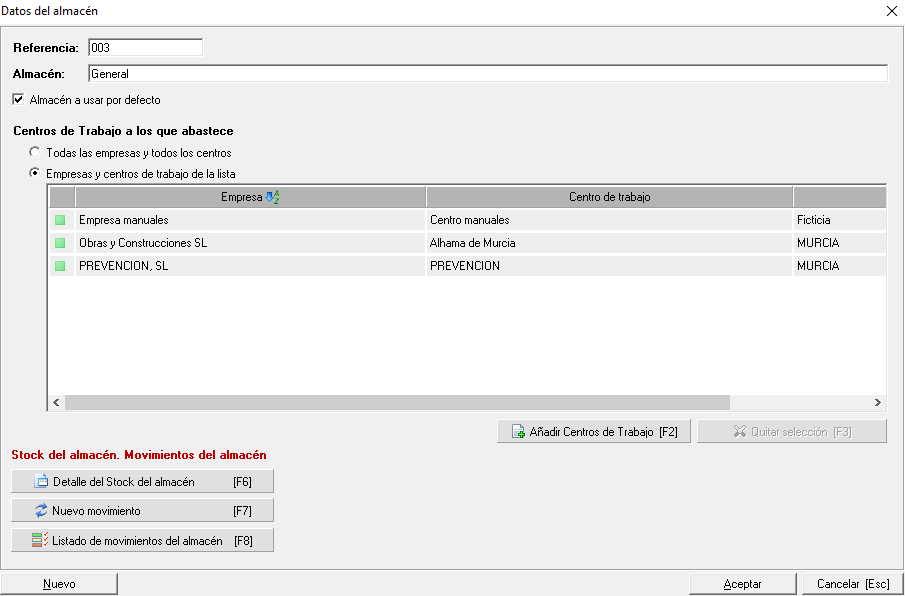Click the Quitar selección button
The image size is (905, 596).
(792, 432)
